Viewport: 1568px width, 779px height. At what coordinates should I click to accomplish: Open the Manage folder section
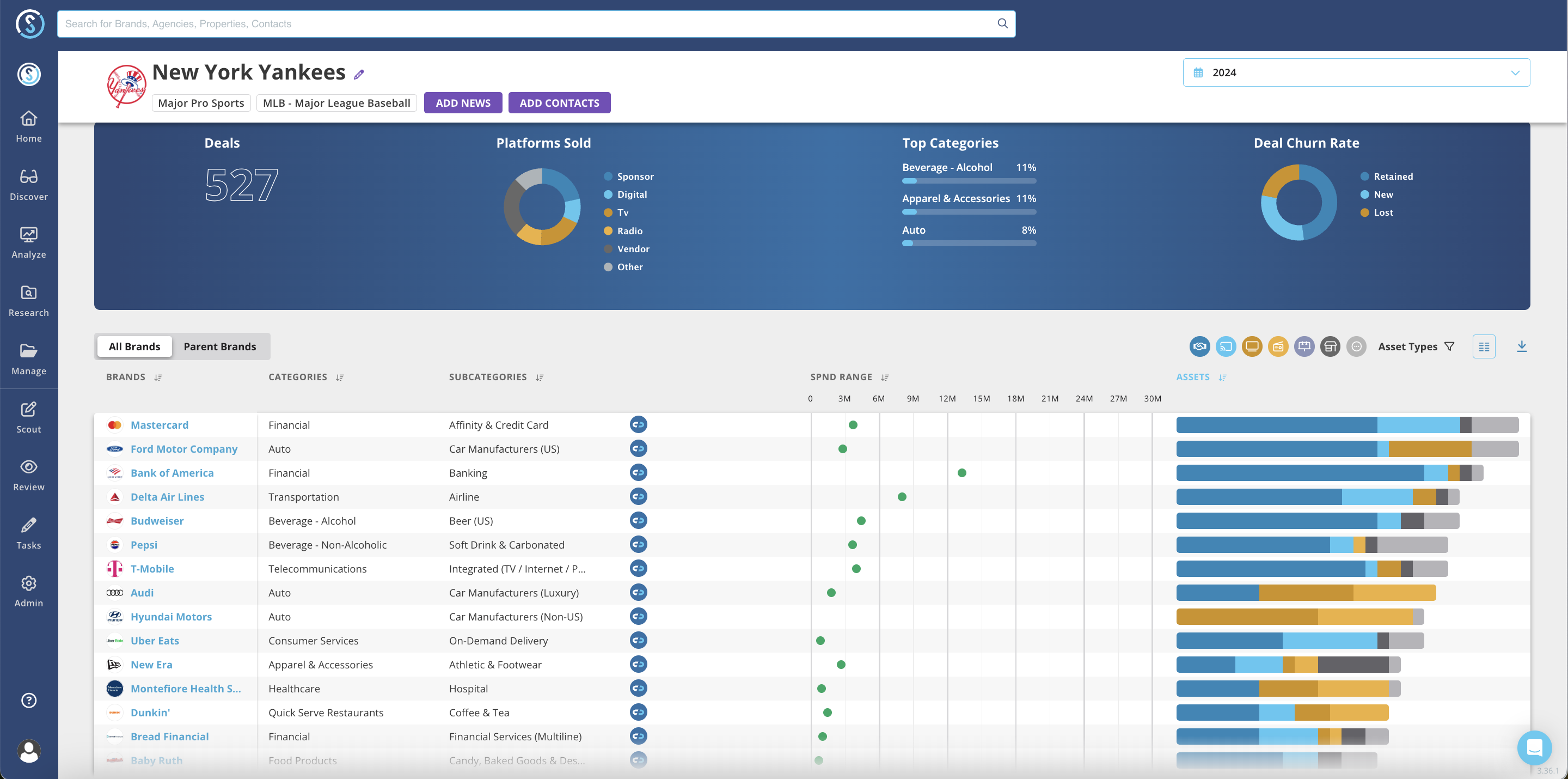[29, 359]
